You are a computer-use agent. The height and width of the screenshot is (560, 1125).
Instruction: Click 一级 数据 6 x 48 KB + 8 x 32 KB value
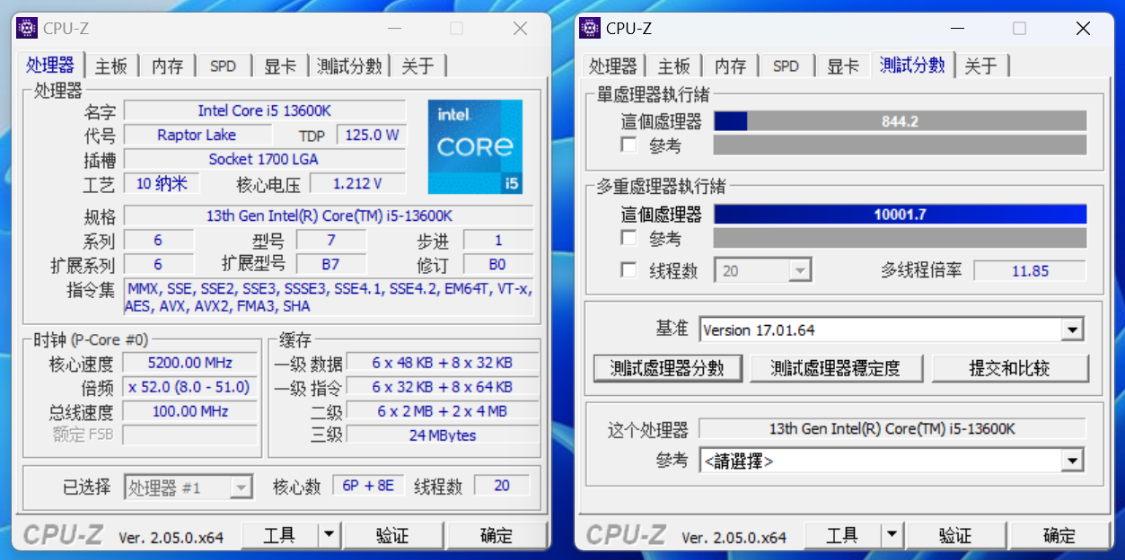443,363
